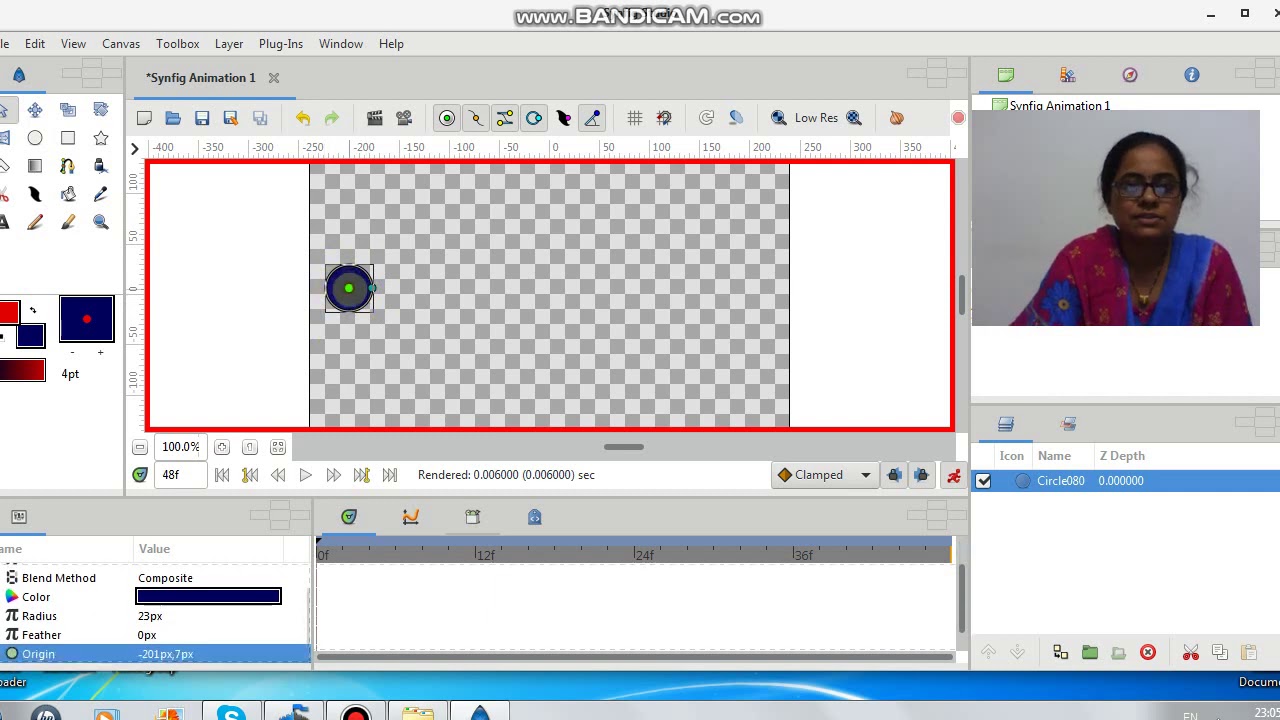Toggle angle handles display

592,118
